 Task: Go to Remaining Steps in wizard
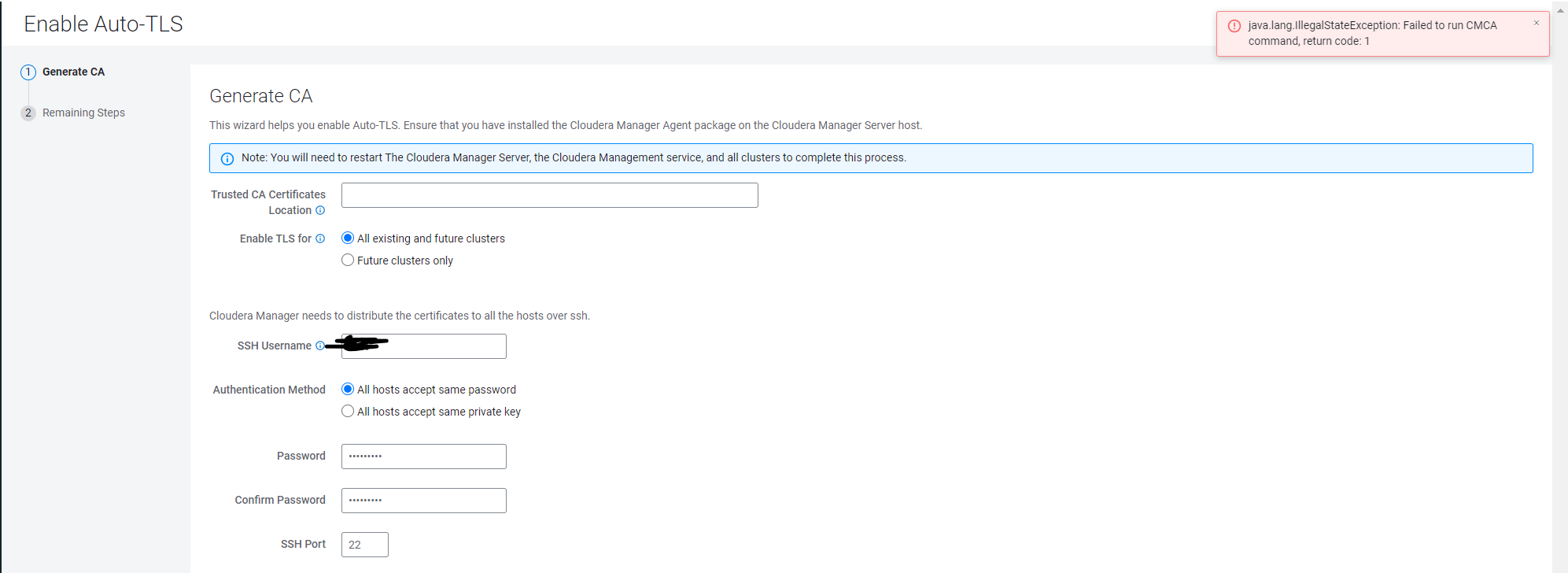(x=83, y=113)
